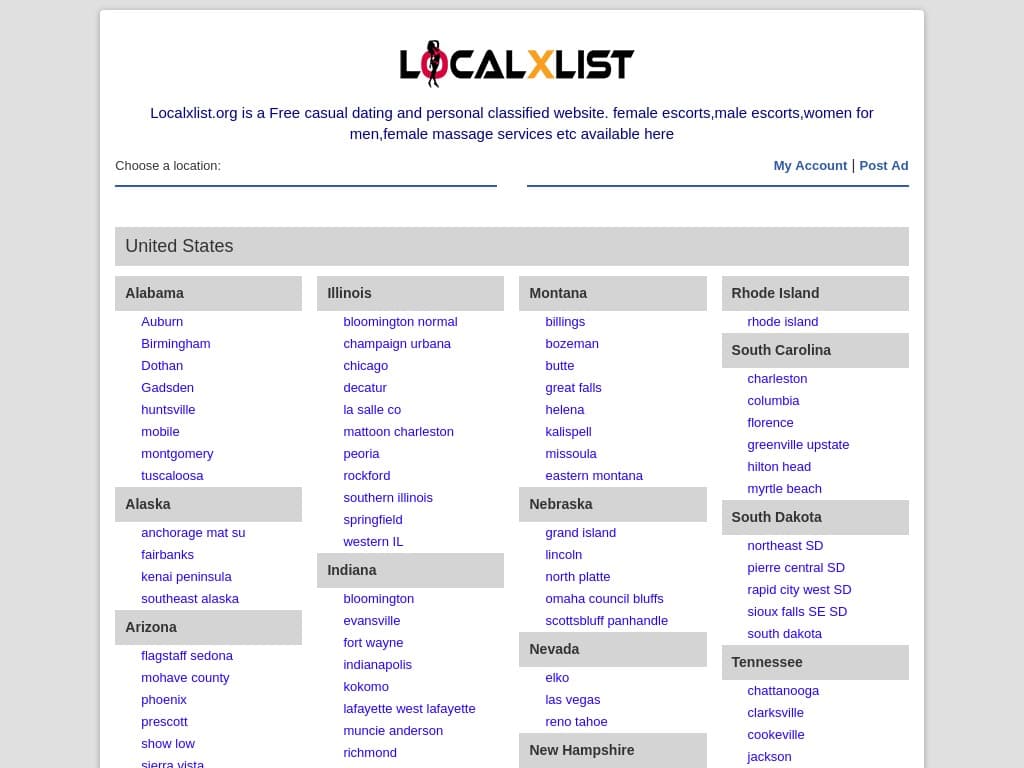This screenshot has height=768, width=1024.
Task: Click the las vegas link
Action: pyautogui.click(x=573, y=699)
